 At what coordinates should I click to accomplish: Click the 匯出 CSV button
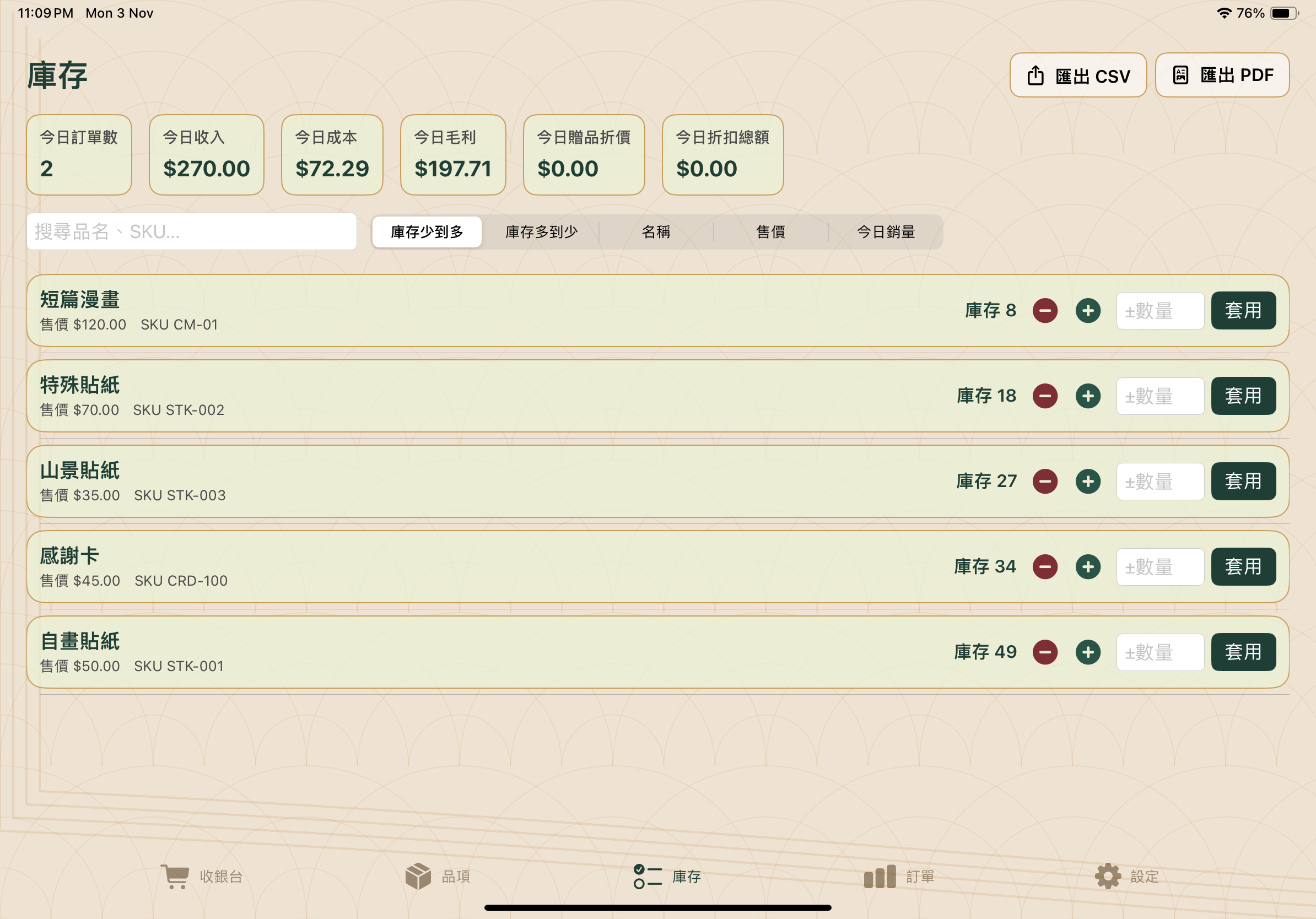tap(1077, 75)
